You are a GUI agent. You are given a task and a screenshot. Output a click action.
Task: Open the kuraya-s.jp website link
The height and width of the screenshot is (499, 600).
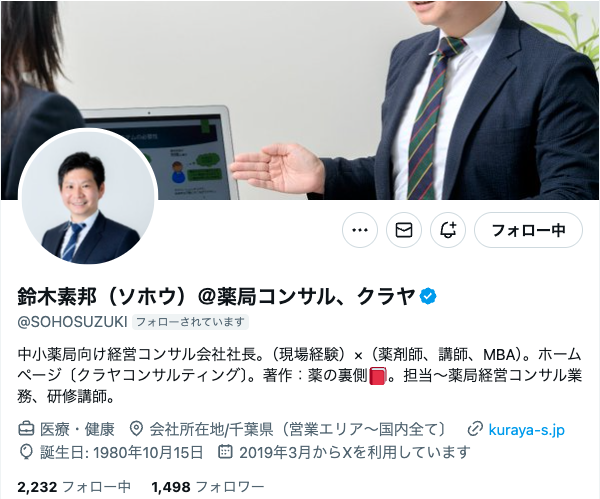pyautogui.click(x=527, y=429)
